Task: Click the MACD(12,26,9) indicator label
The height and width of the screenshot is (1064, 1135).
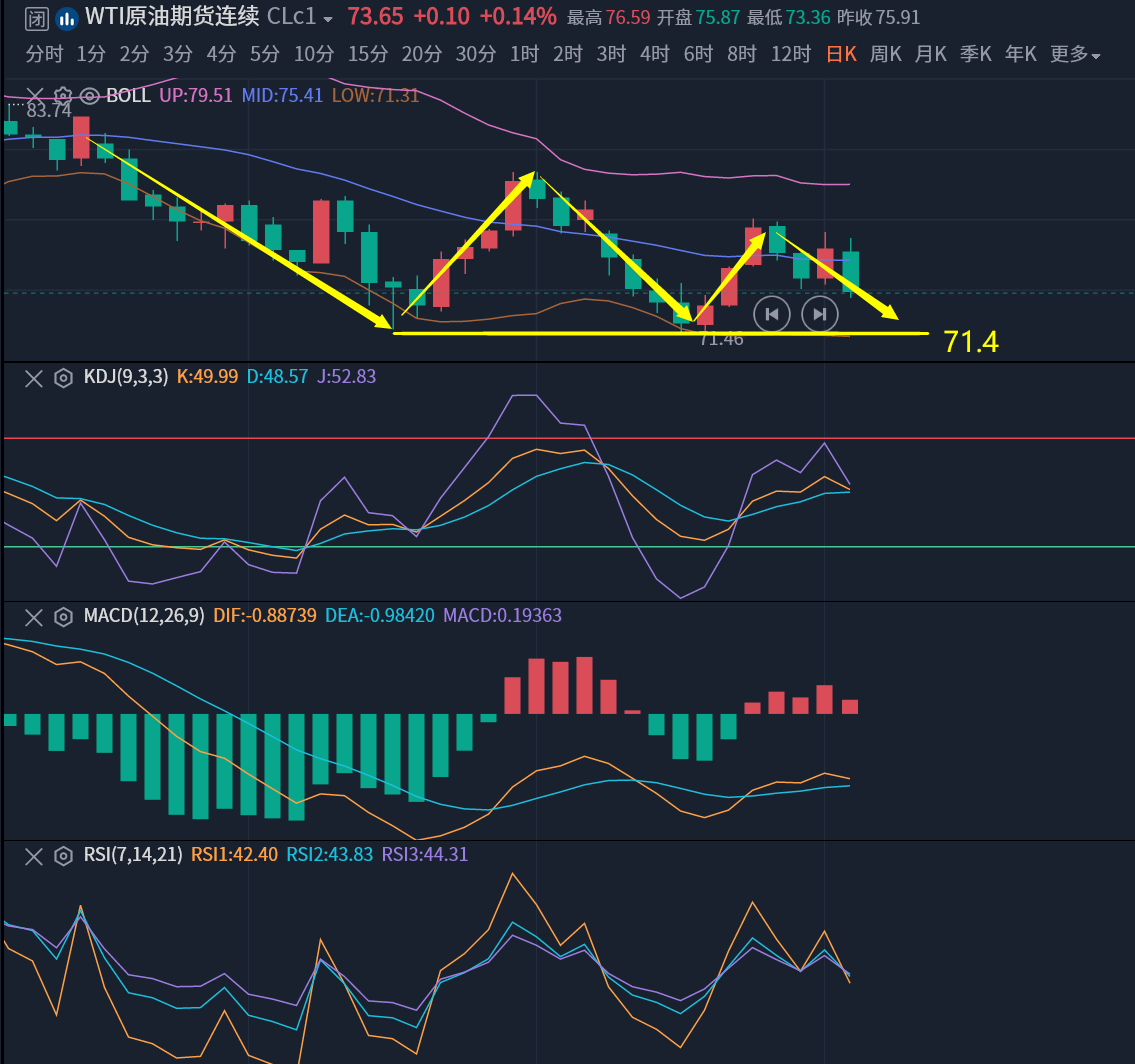Action: (x=144, y=615)
